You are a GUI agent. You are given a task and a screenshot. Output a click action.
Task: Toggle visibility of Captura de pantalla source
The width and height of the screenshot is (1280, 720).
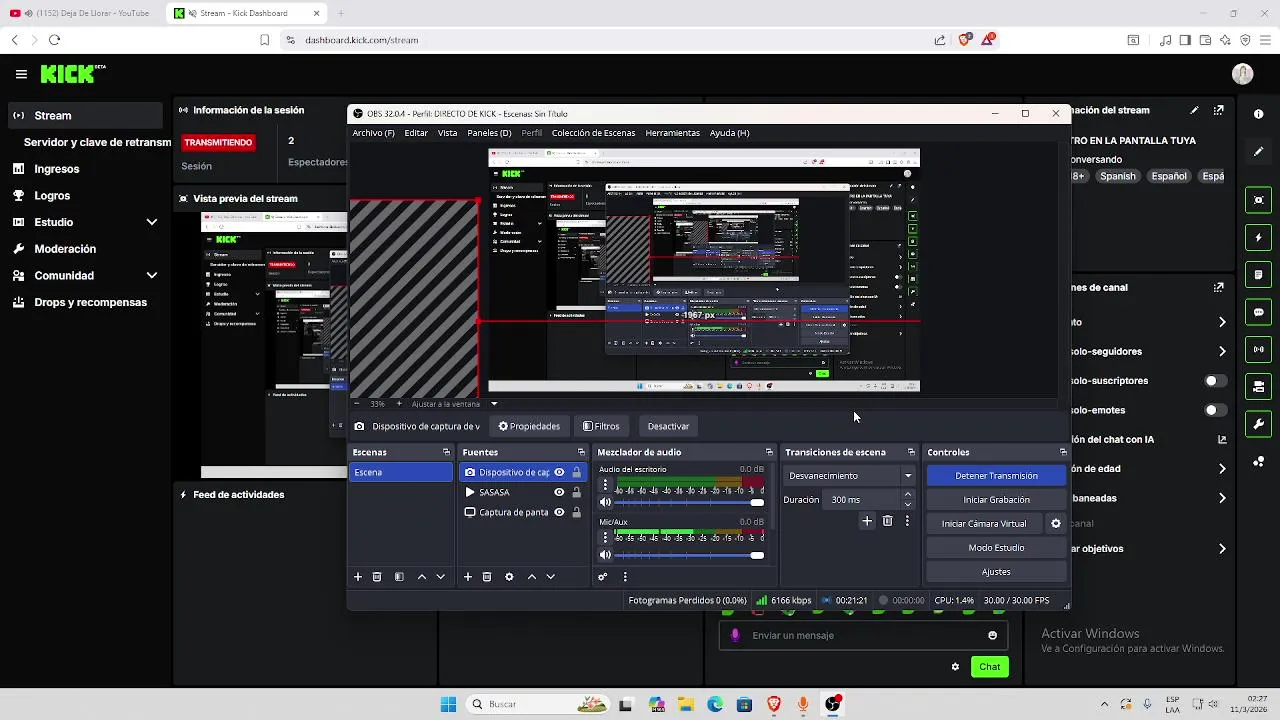point(559,512)
